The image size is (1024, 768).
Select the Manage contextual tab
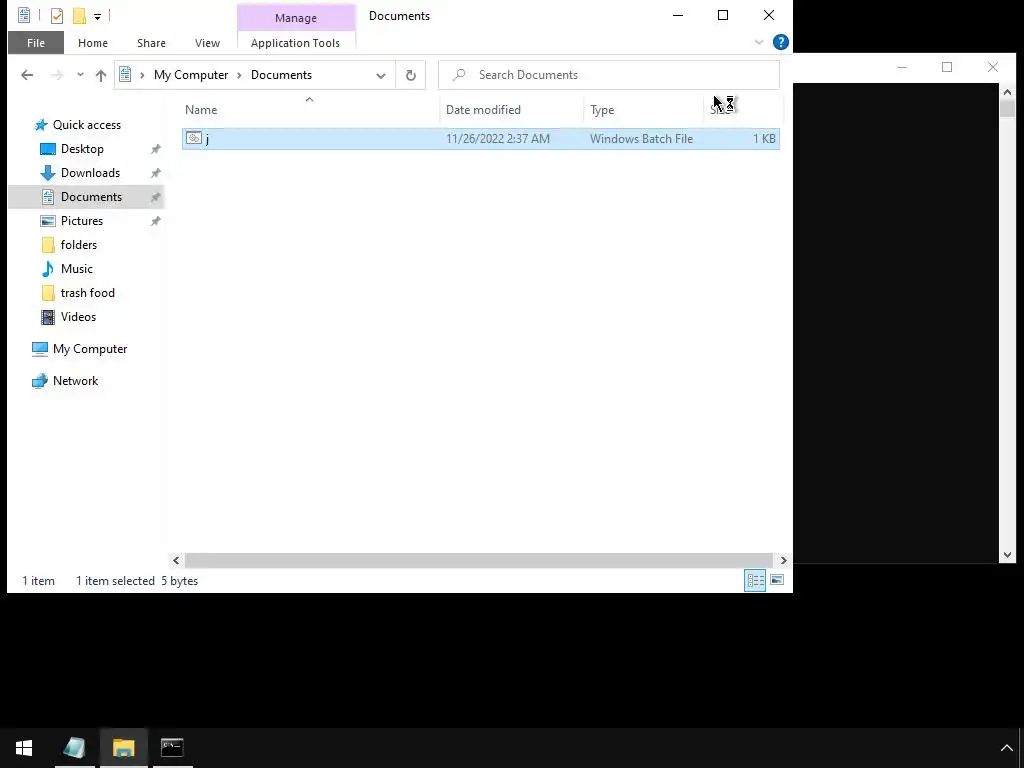point(296,18)
